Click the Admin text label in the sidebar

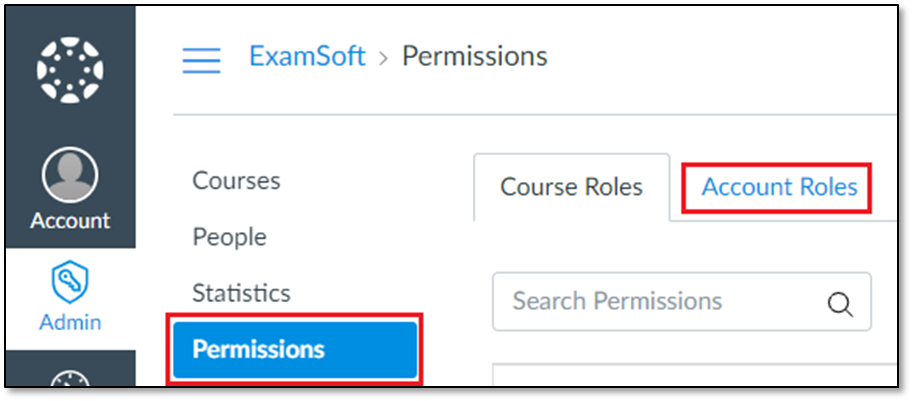pyautogui.click(x=70, y=322)
